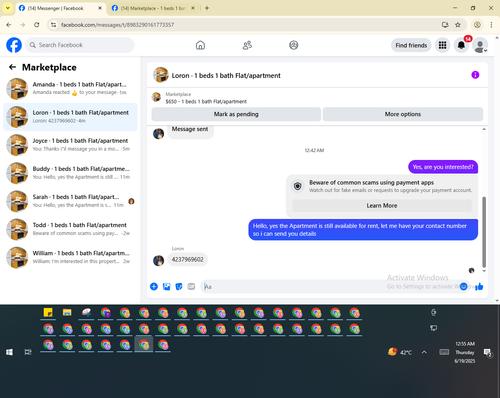
Task: Choose a sticker in composer
Action: [179, 286]
